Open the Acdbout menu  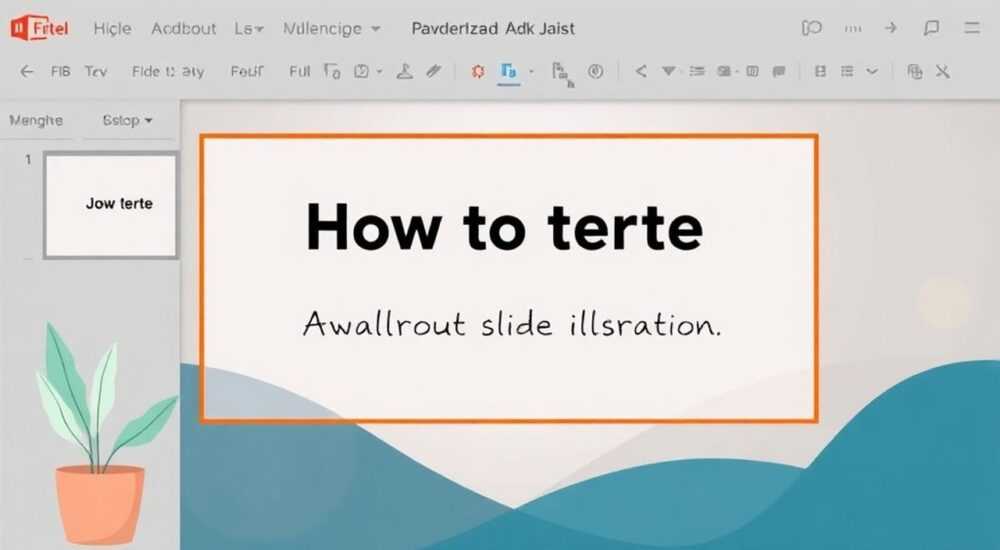click(184, 29)
